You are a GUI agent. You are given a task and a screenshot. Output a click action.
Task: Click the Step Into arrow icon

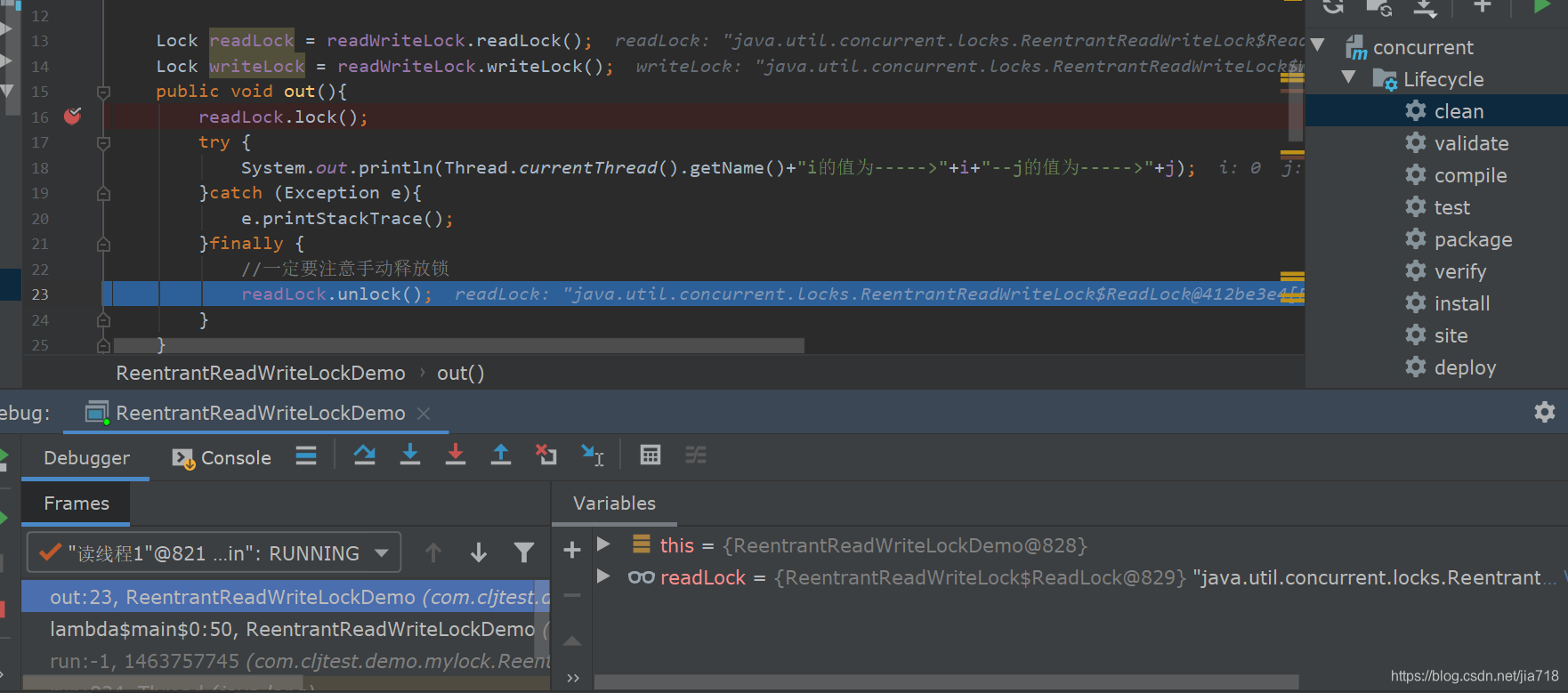410,455
